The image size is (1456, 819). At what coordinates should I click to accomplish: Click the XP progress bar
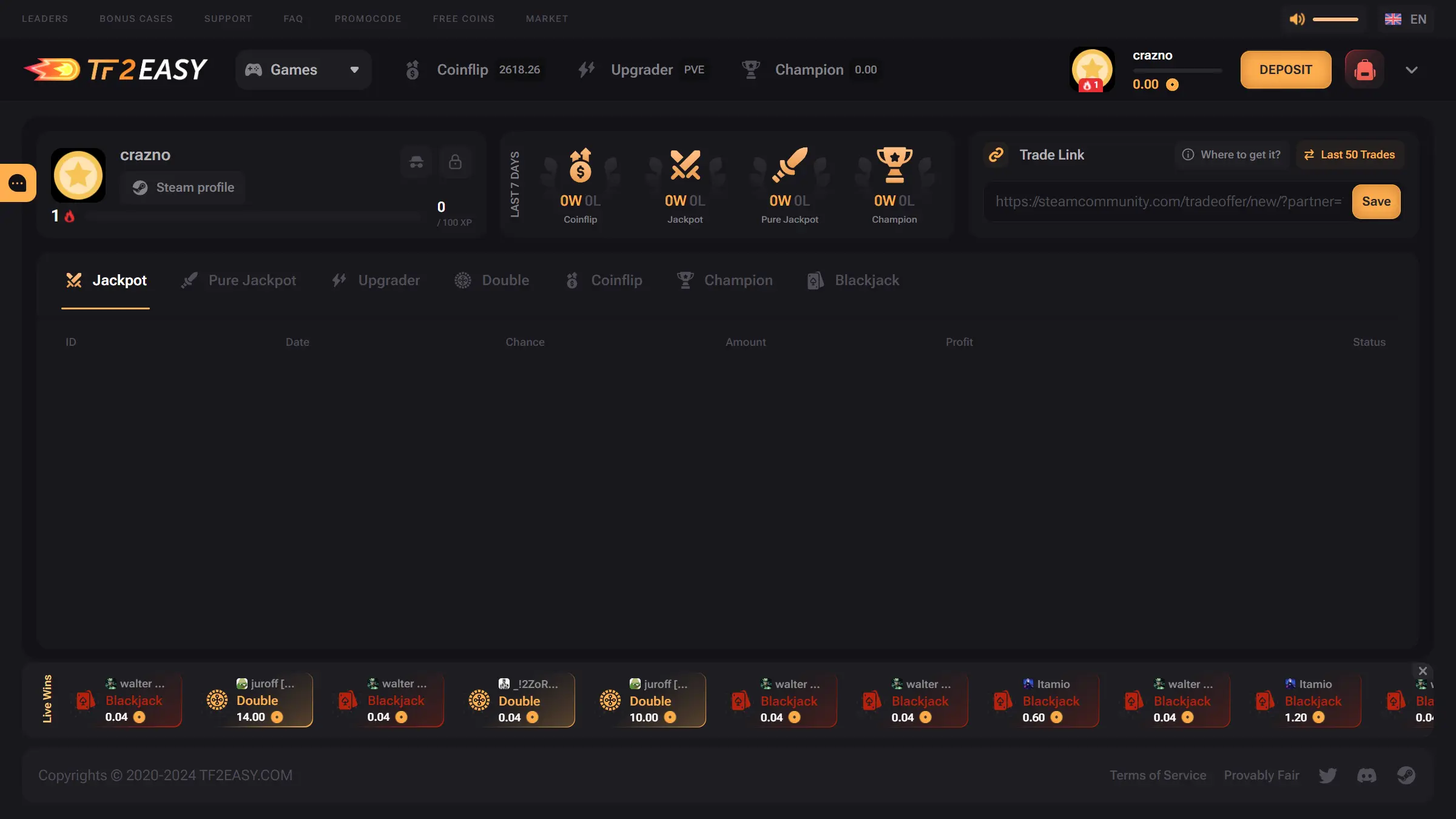(254, 216)
